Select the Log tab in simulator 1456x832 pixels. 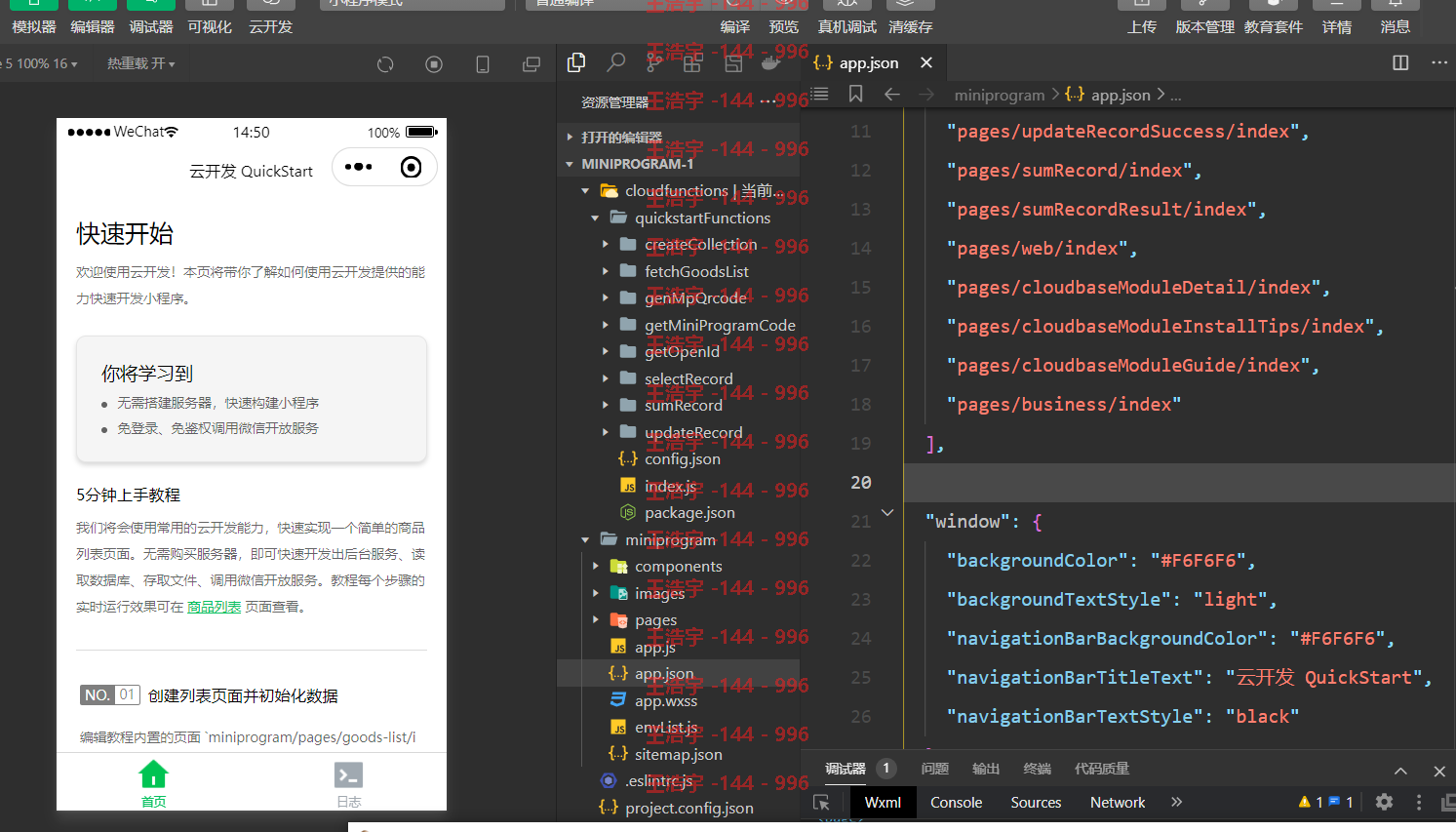pyautogui.click(x=348, y=783)
